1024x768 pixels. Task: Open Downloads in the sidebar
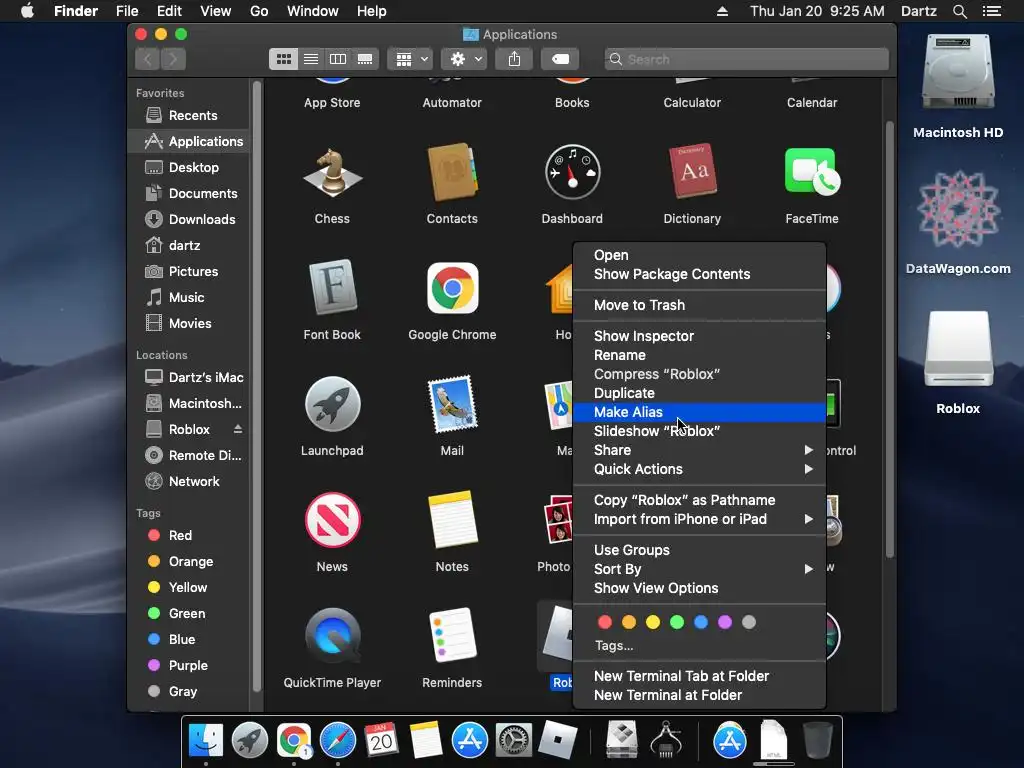(x=189, y=219)
